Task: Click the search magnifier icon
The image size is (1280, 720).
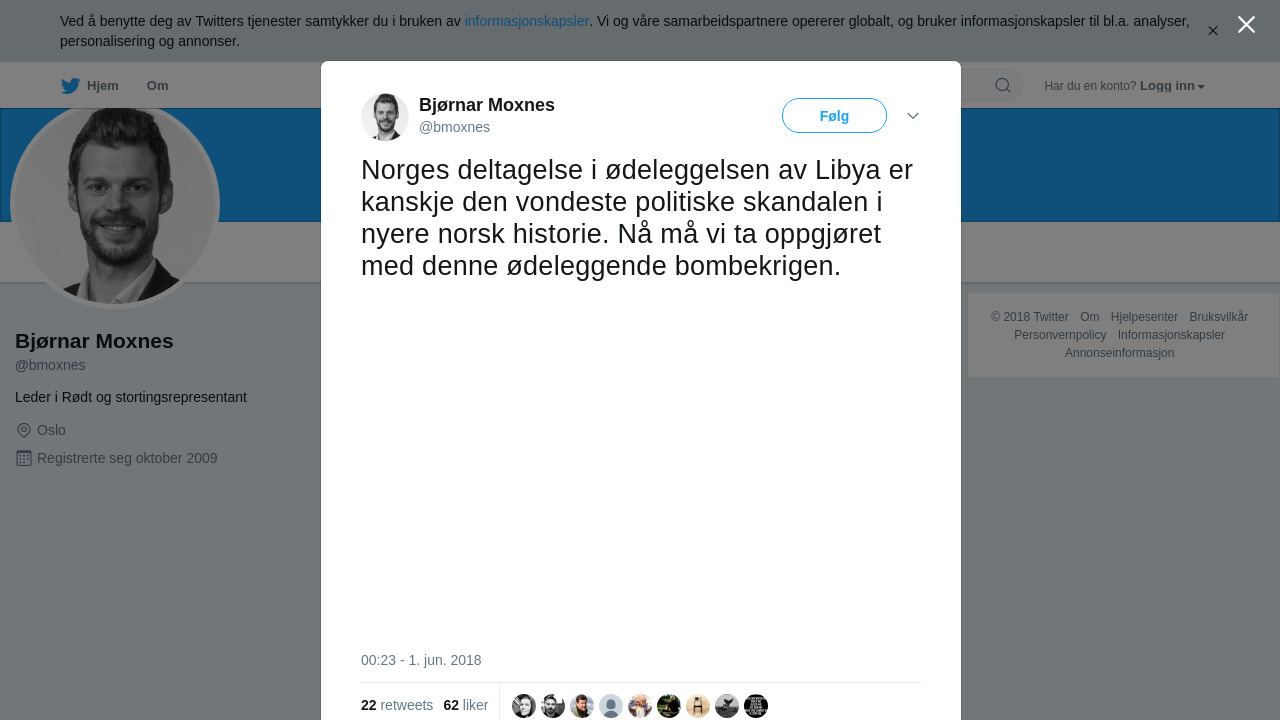Action: tap(1003, 85)
